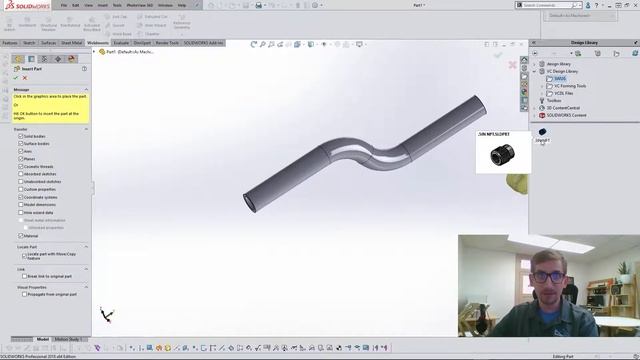Switch to the Features ribbon tab
The height and width of the screenshot is (360, 640).
click(10, 43)
